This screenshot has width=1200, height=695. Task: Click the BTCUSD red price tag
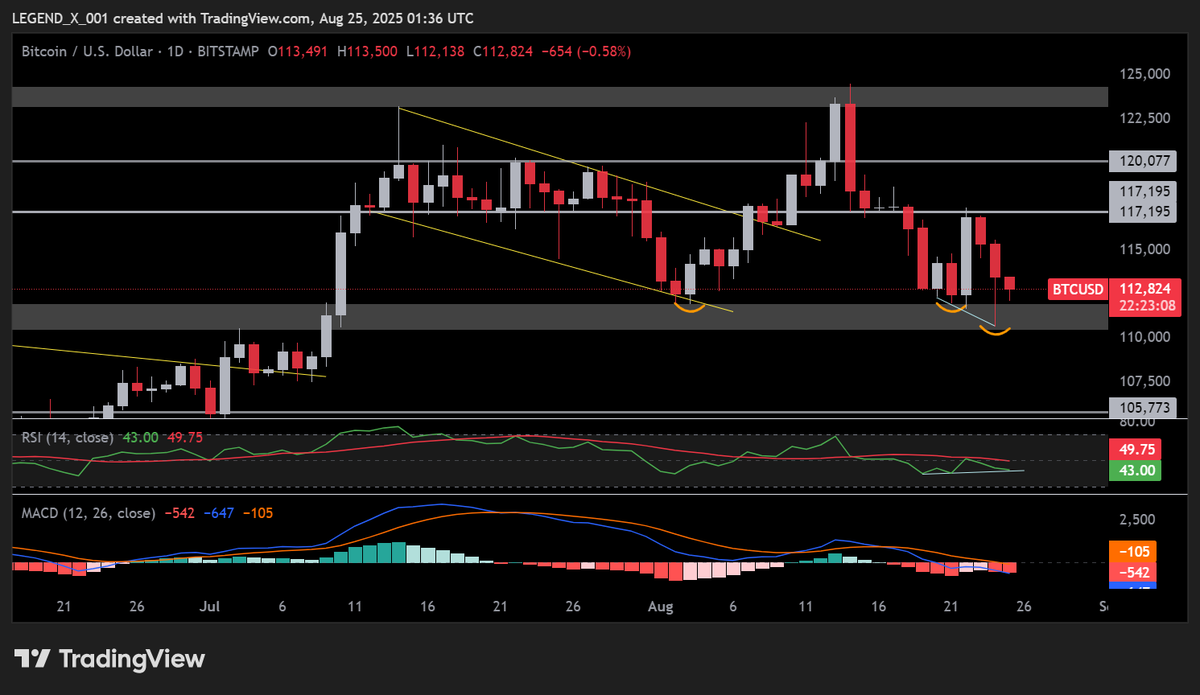click(1077, 289)
